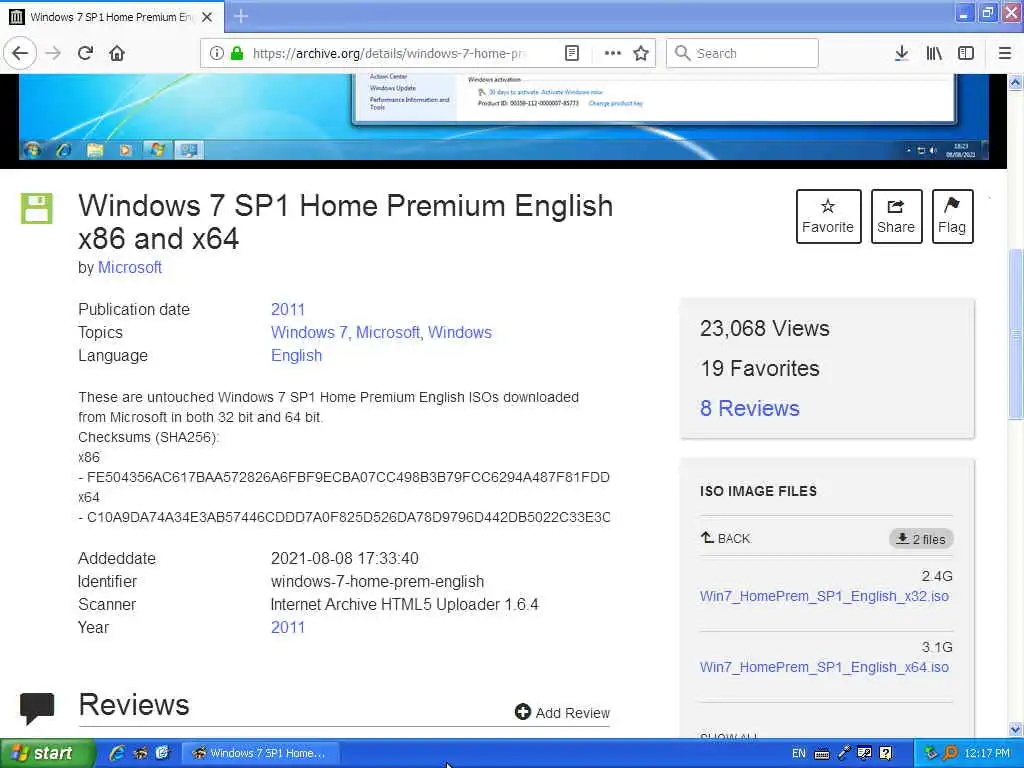The width and height of the screenshot is (1024, 768).
Task: Open the Library bookshelf icon
Action: point(934,54)
